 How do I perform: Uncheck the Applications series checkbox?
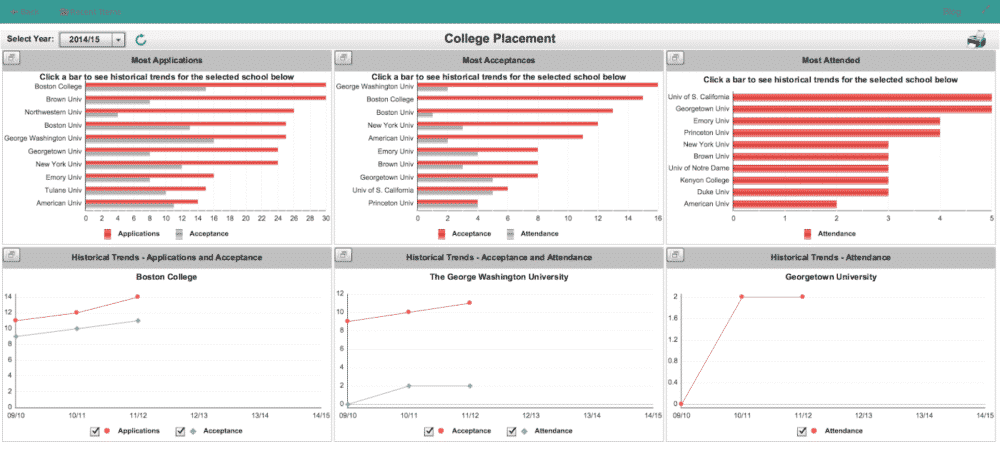(x=95, y=431)
